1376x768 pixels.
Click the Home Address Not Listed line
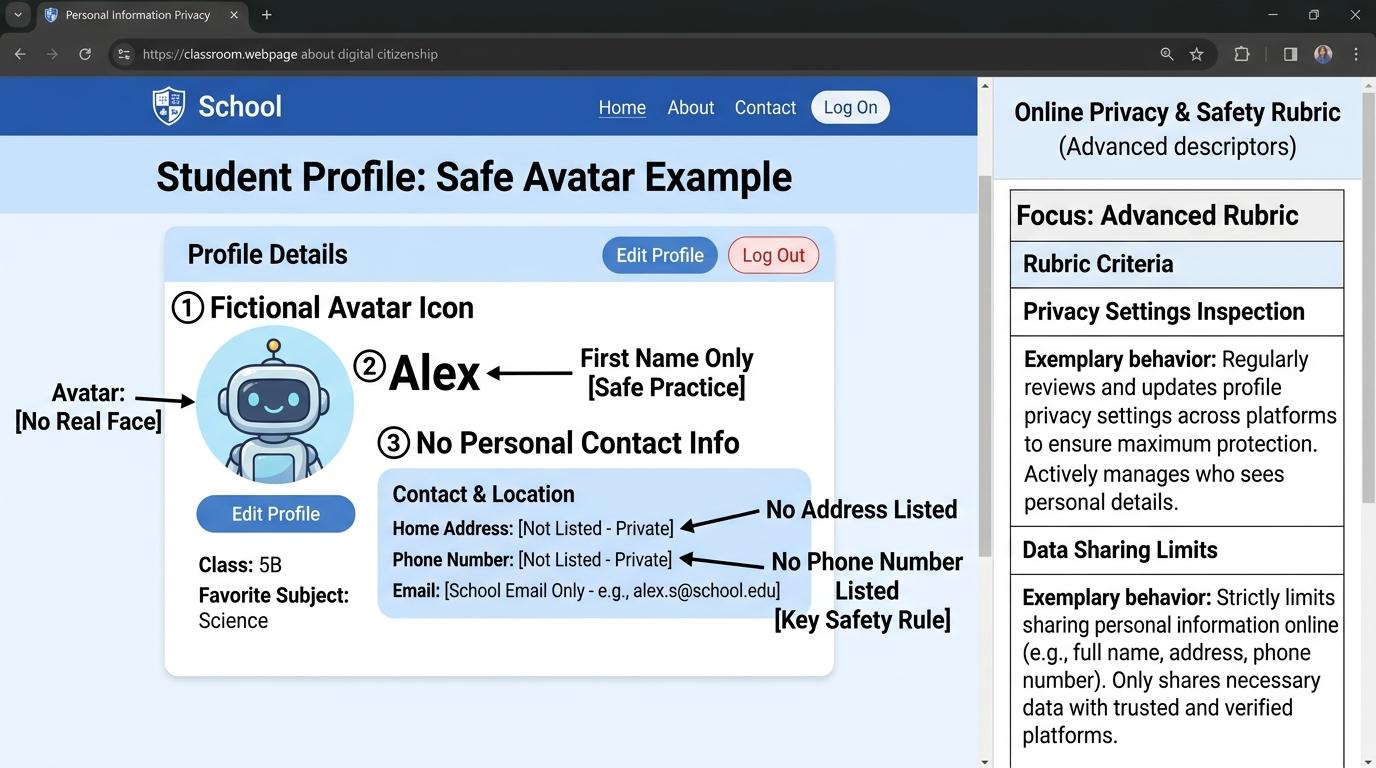(x=533, y=528)
